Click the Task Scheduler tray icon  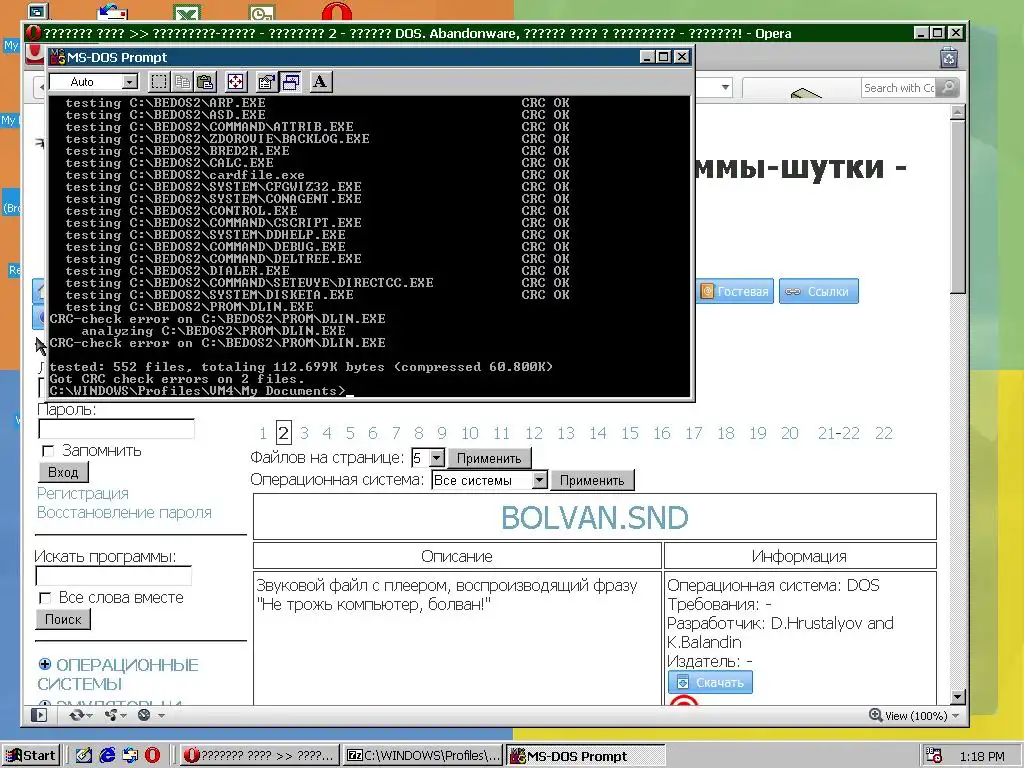click(933, 756)
